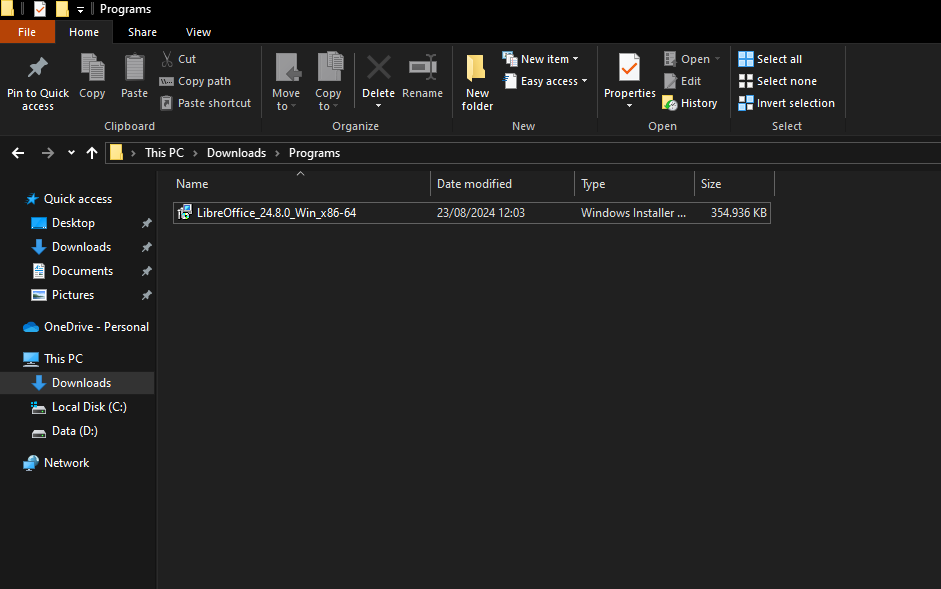This screenshot has width=941, height=589.
Task: Expand Recent locations arrow beside Forward
Action: [71, 153]
